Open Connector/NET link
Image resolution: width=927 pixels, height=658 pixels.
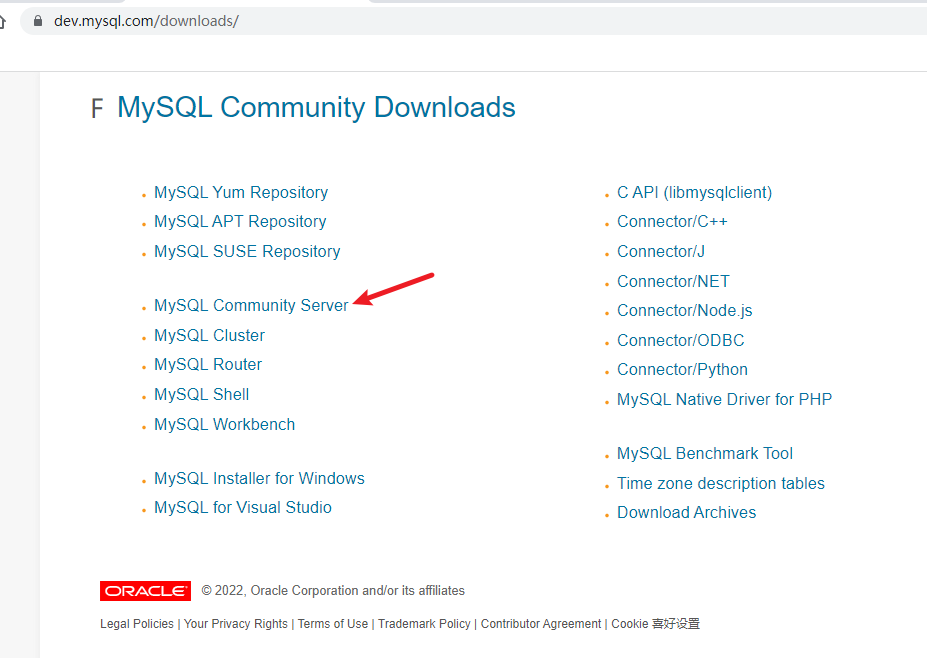point(673,281)
